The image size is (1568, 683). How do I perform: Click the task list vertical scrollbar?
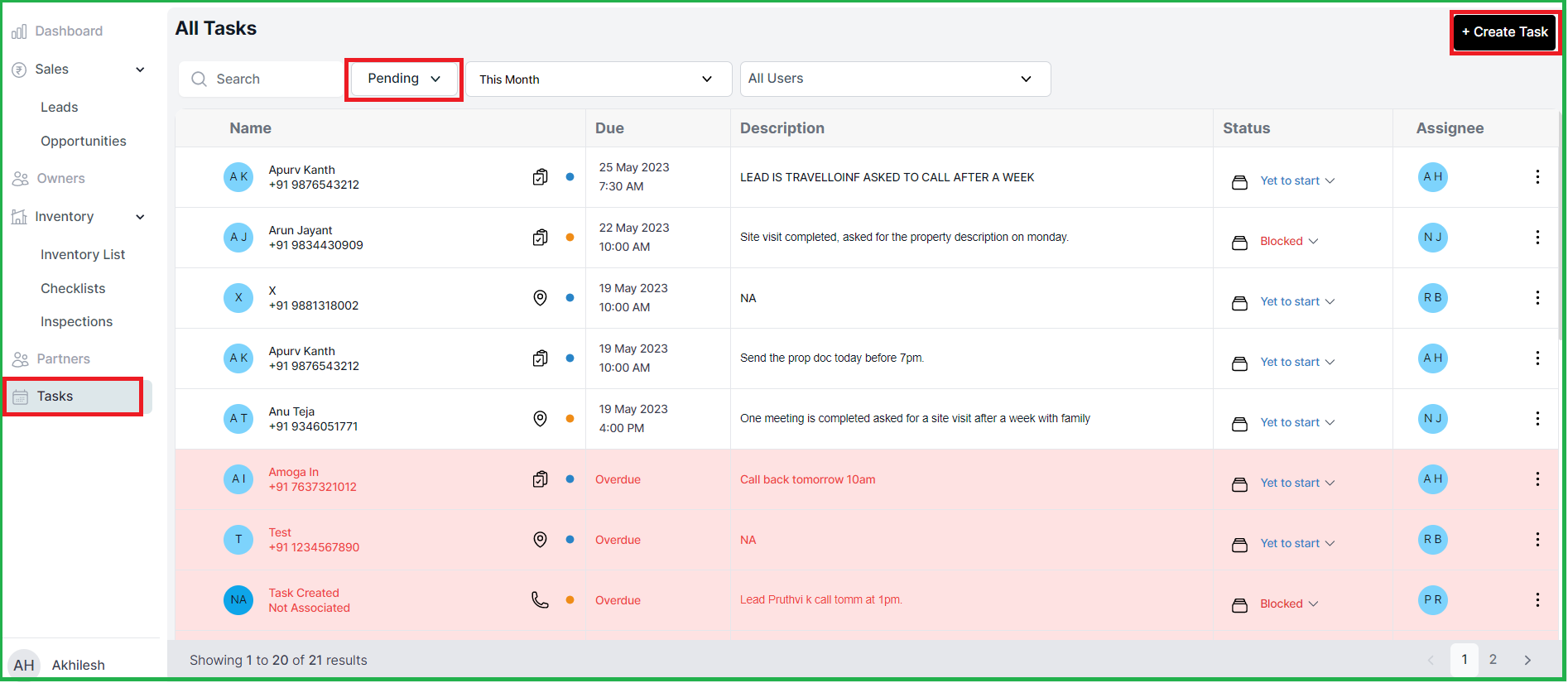point(1561,225)
